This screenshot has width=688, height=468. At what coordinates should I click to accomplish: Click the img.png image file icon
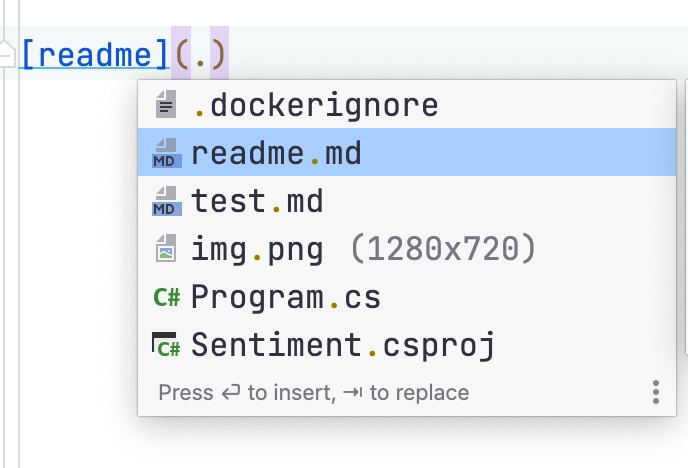click(166, 248)
